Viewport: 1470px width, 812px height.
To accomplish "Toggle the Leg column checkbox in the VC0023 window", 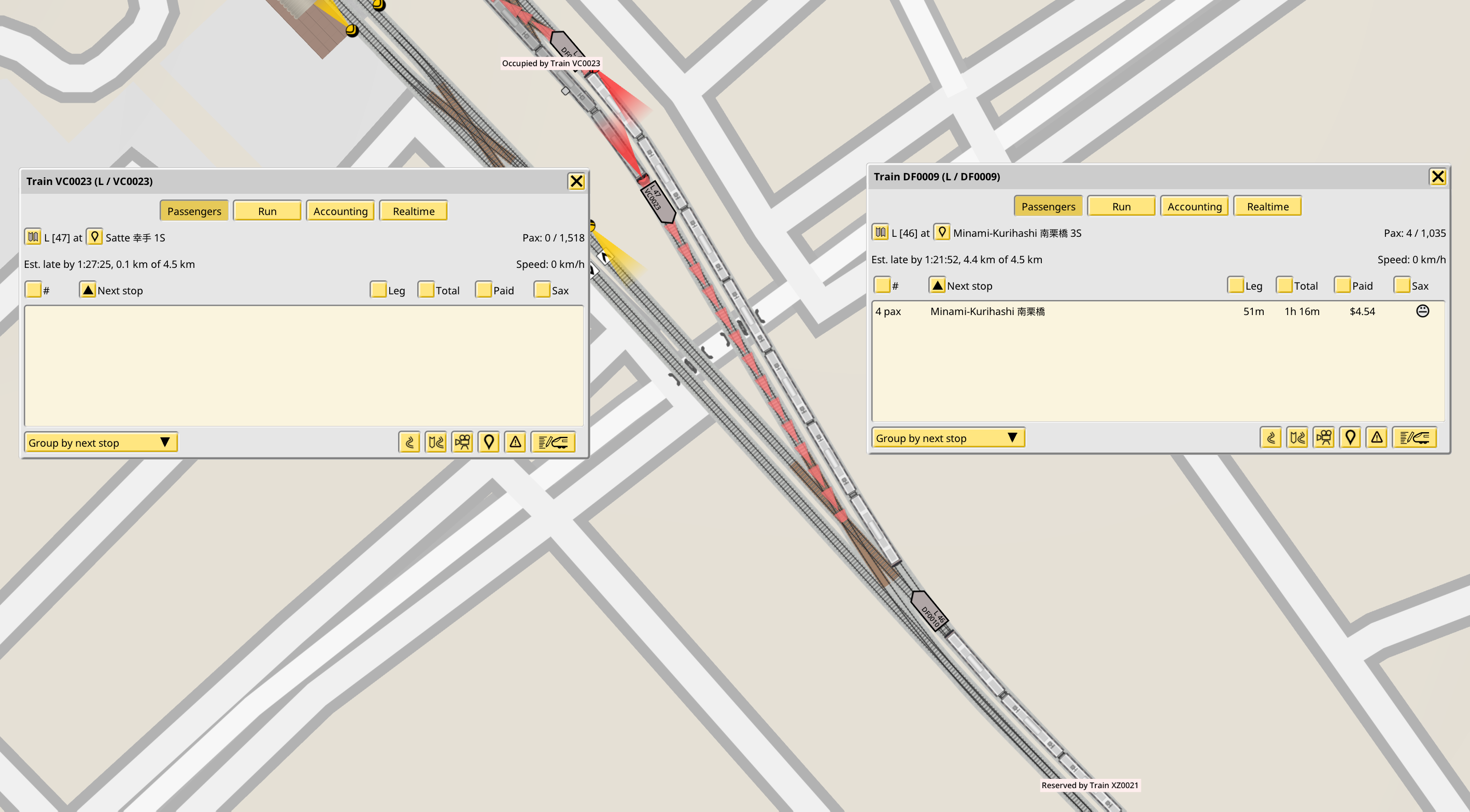I will [x=378, y=290].
